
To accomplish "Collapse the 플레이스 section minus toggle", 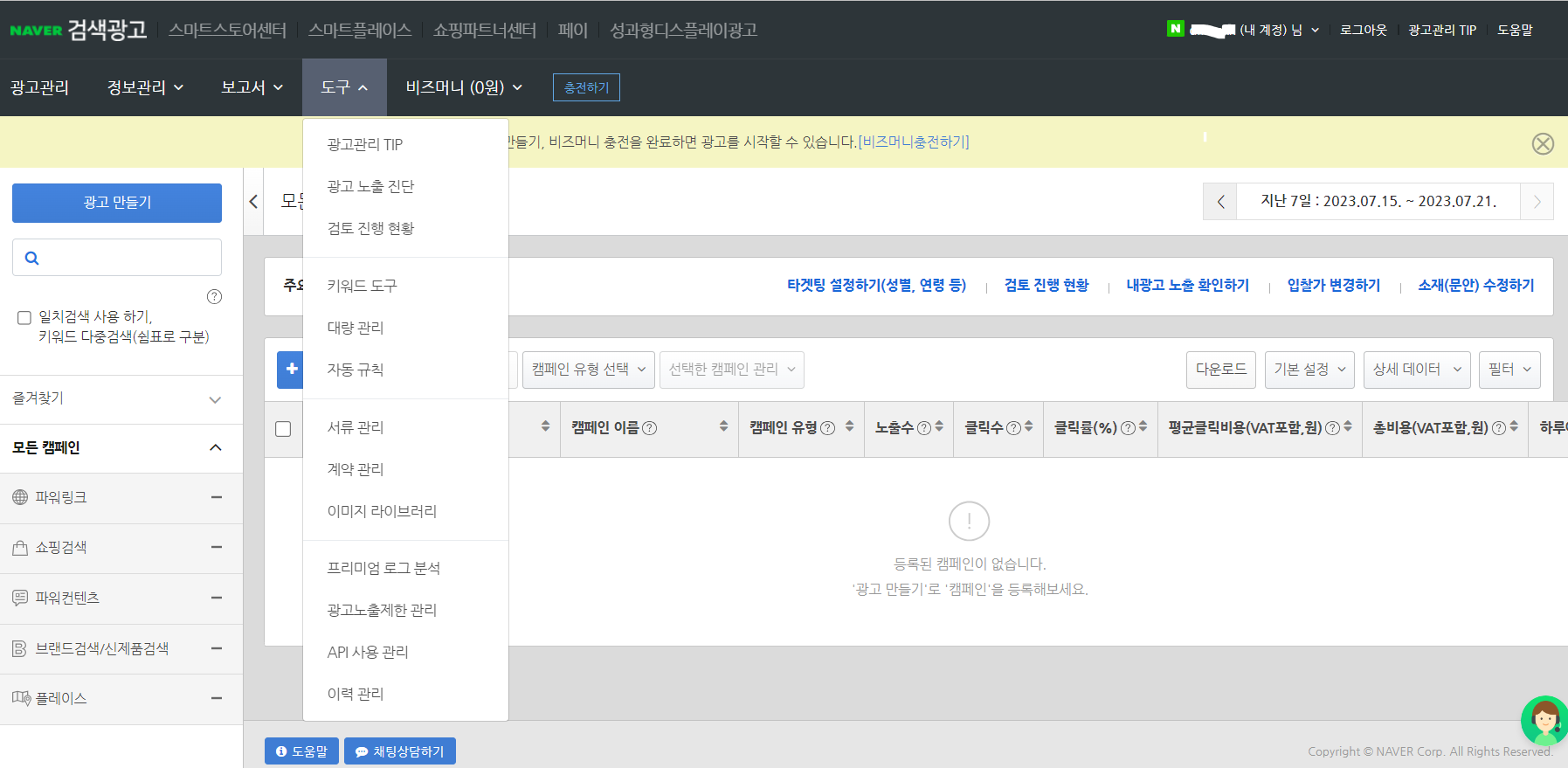I will (217, 698).
